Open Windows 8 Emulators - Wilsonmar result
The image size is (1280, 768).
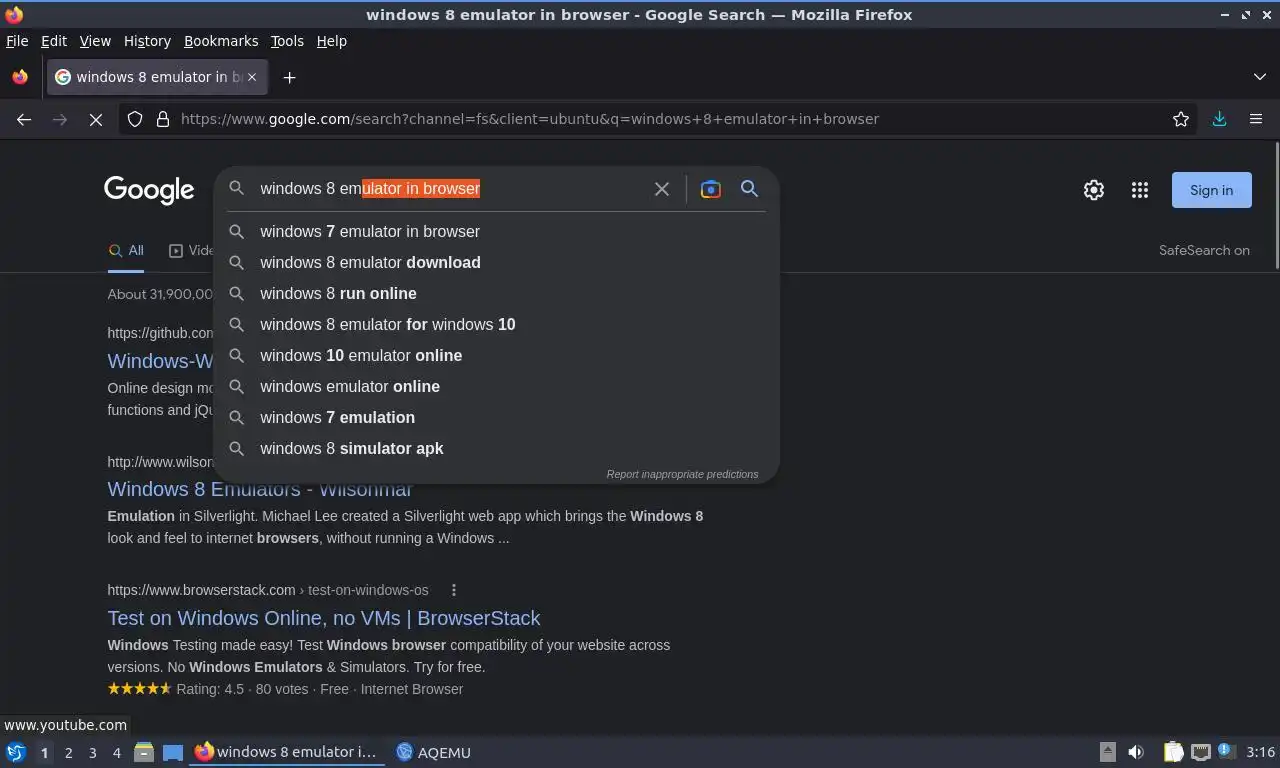click(260, 489)
